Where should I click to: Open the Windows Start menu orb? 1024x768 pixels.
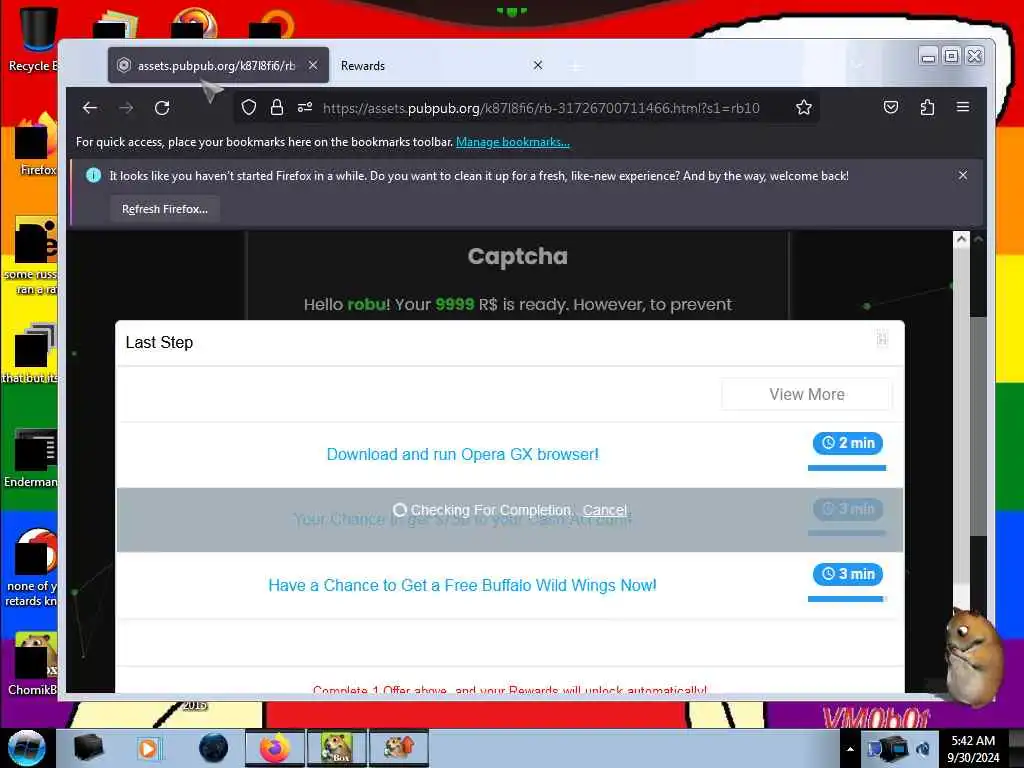click(27, 748)
